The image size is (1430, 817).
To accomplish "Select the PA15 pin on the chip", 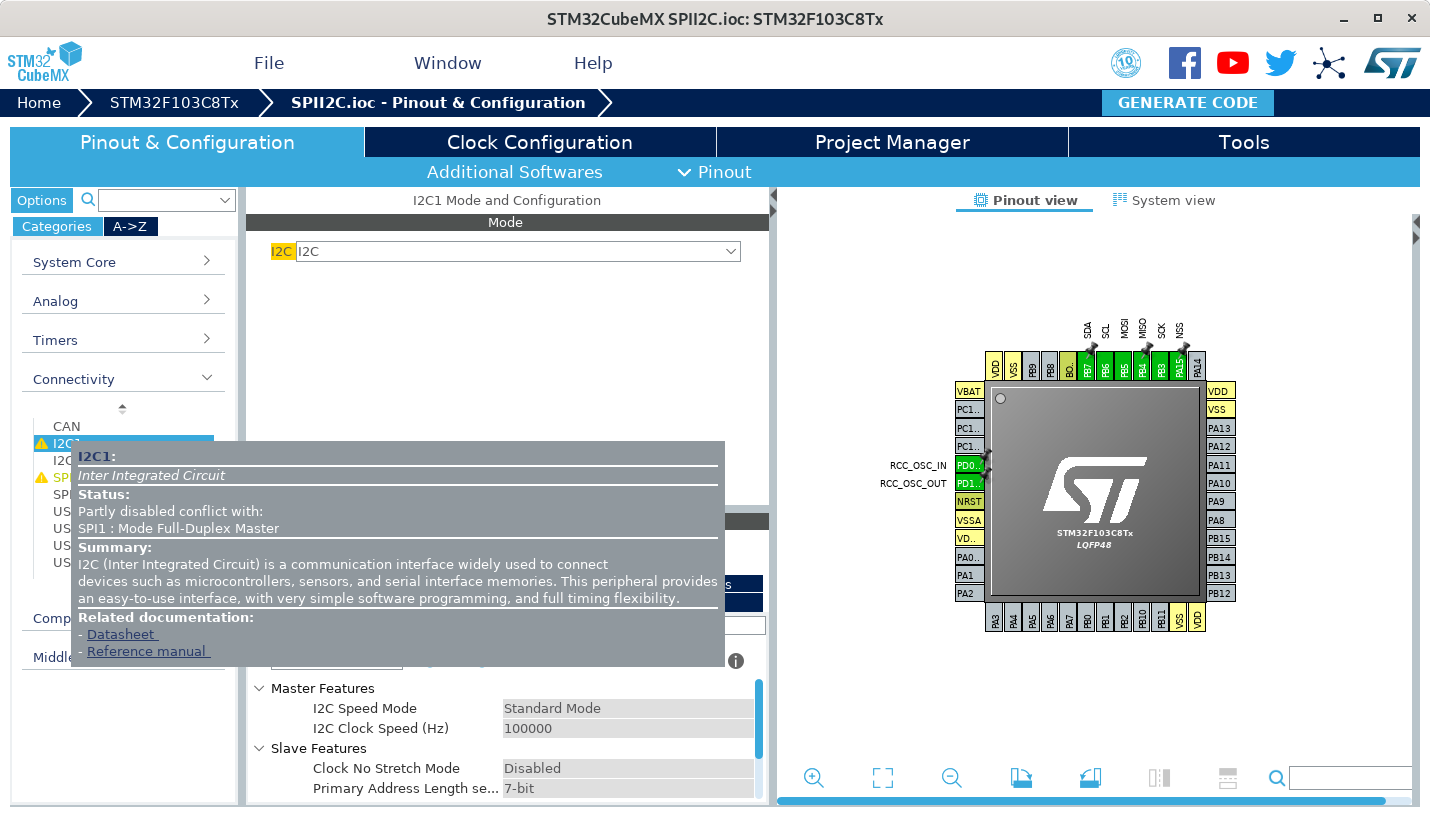I will pyautogui.click(x=1179, y=365).
